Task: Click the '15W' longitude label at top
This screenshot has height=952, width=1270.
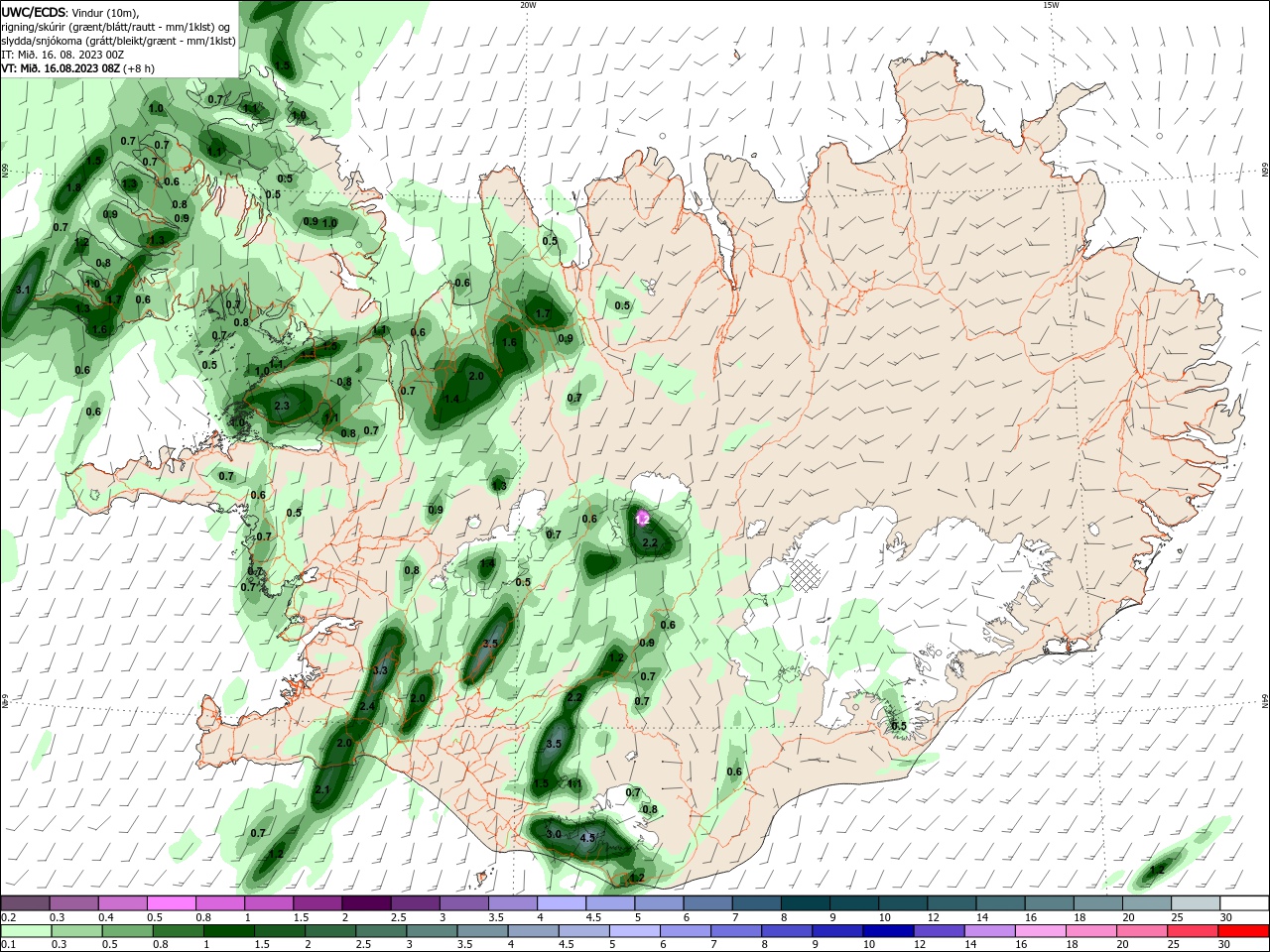Action: [1051, 5]
